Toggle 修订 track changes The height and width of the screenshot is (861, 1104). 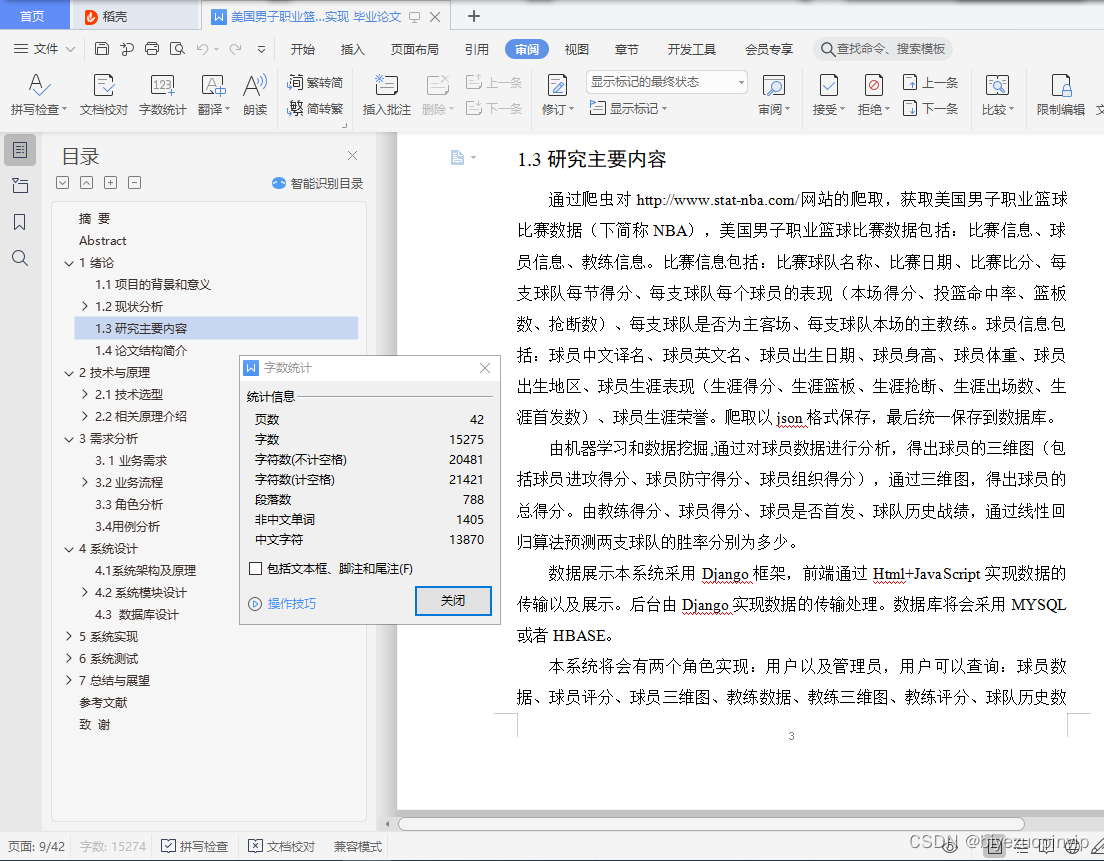(558, 94)
